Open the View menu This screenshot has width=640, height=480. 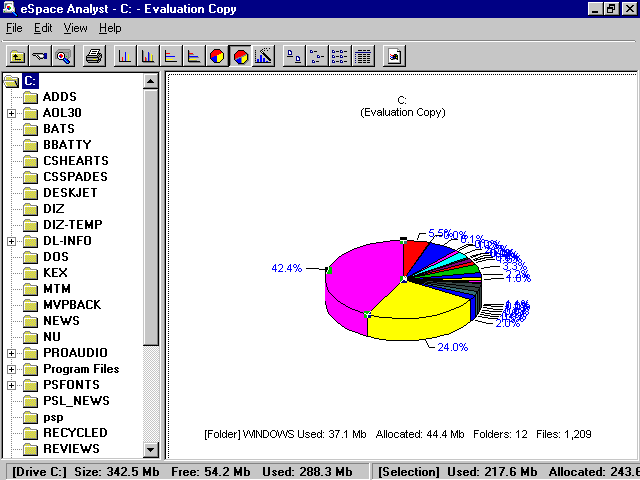[x=75, y=28]
